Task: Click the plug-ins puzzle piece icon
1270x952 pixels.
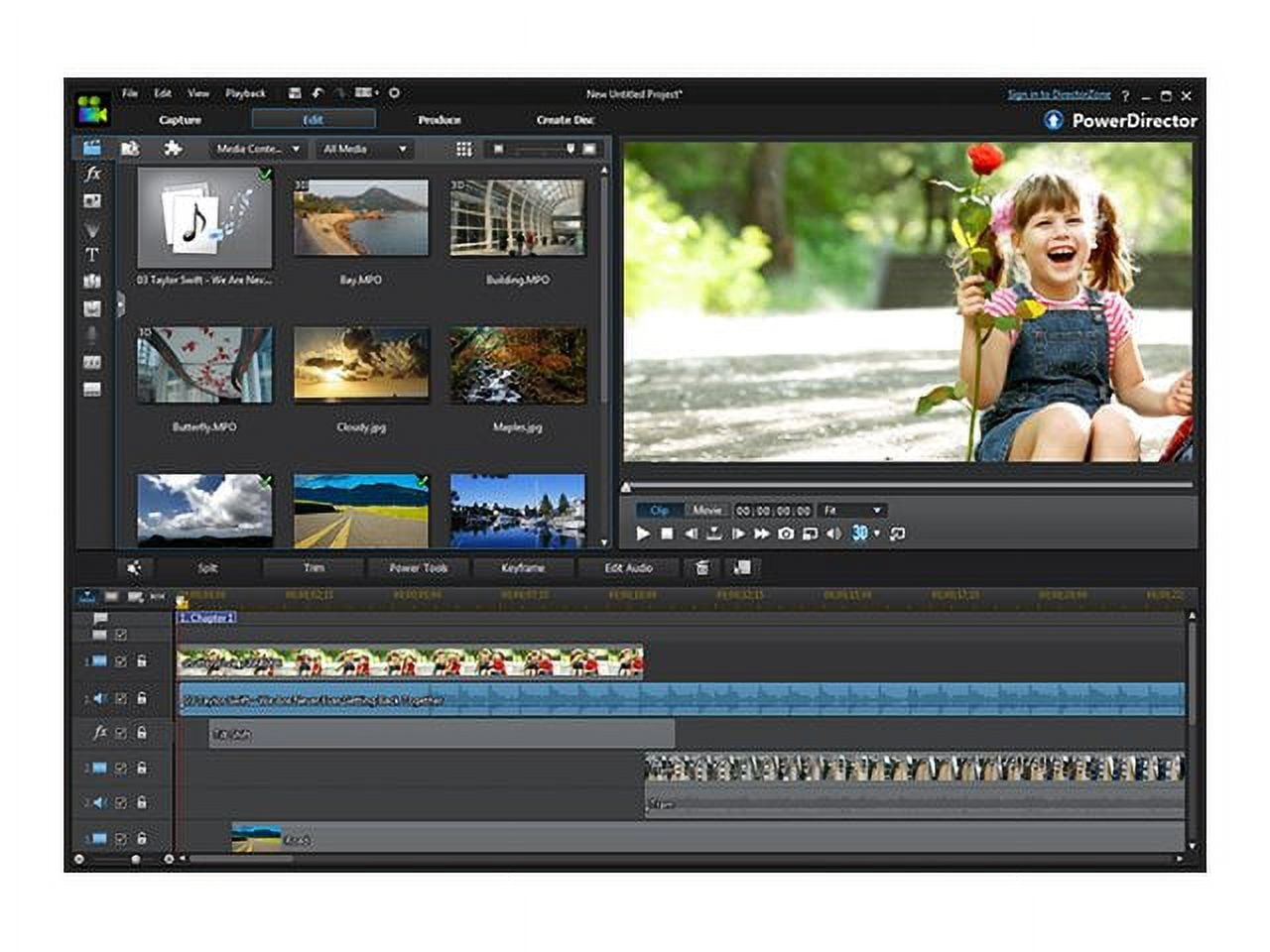Action: pos(173,149)
